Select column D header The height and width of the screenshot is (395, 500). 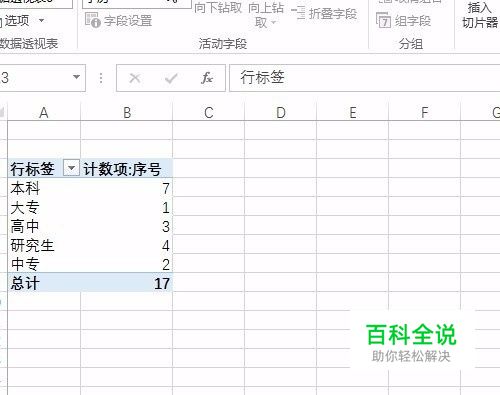(281, 113)
